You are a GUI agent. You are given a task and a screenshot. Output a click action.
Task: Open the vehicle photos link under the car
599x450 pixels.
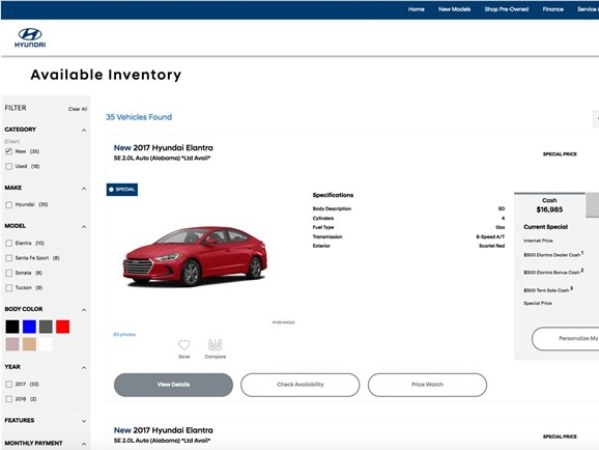125,335
